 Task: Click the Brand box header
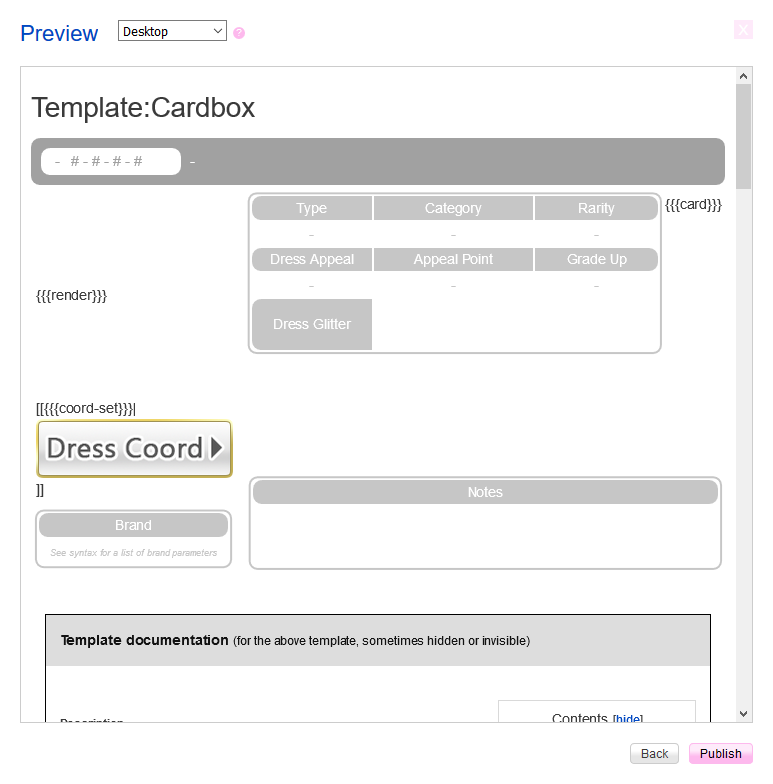(x=133, y=525)
